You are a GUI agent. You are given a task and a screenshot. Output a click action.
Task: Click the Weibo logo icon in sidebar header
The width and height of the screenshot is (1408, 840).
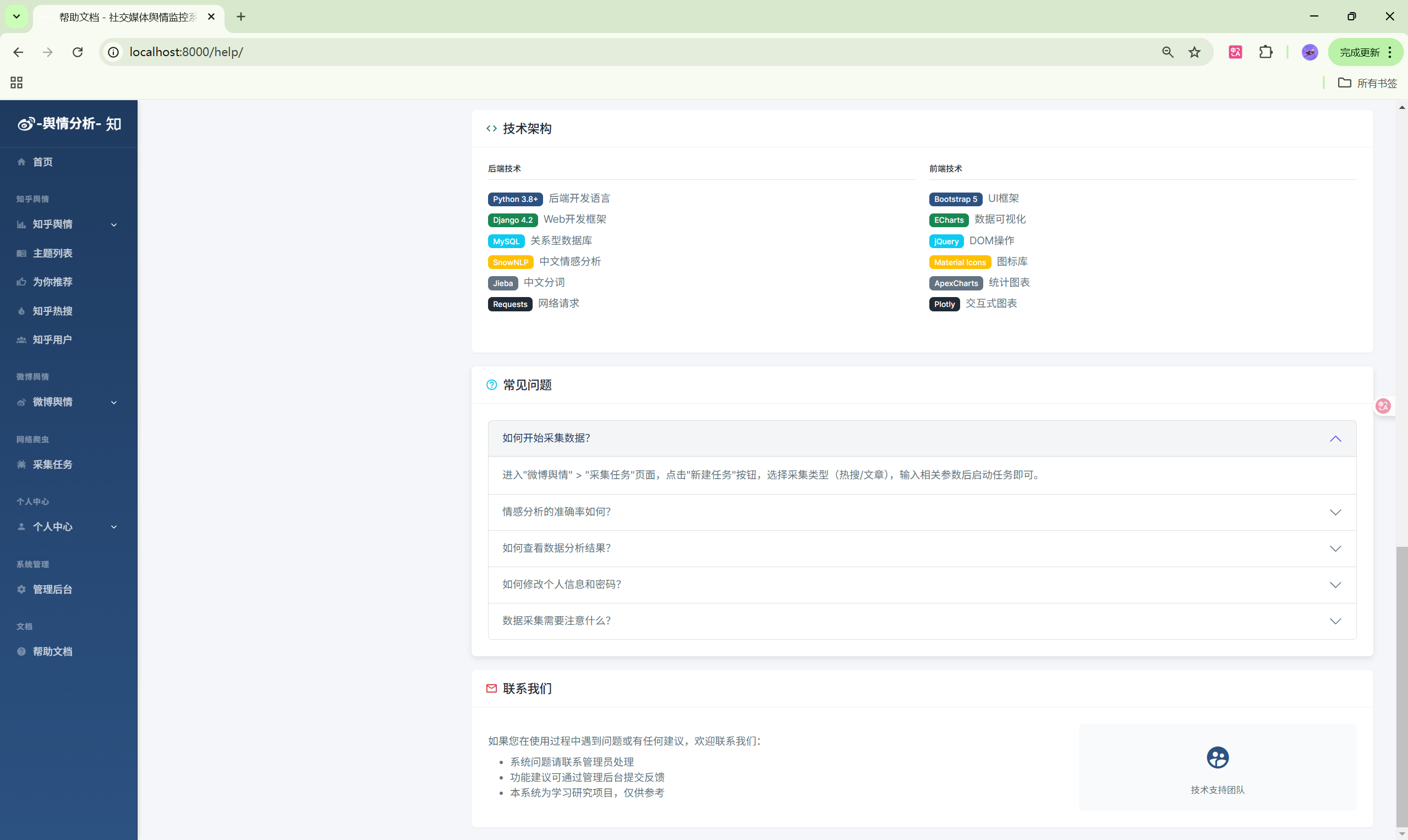[26, 124]
